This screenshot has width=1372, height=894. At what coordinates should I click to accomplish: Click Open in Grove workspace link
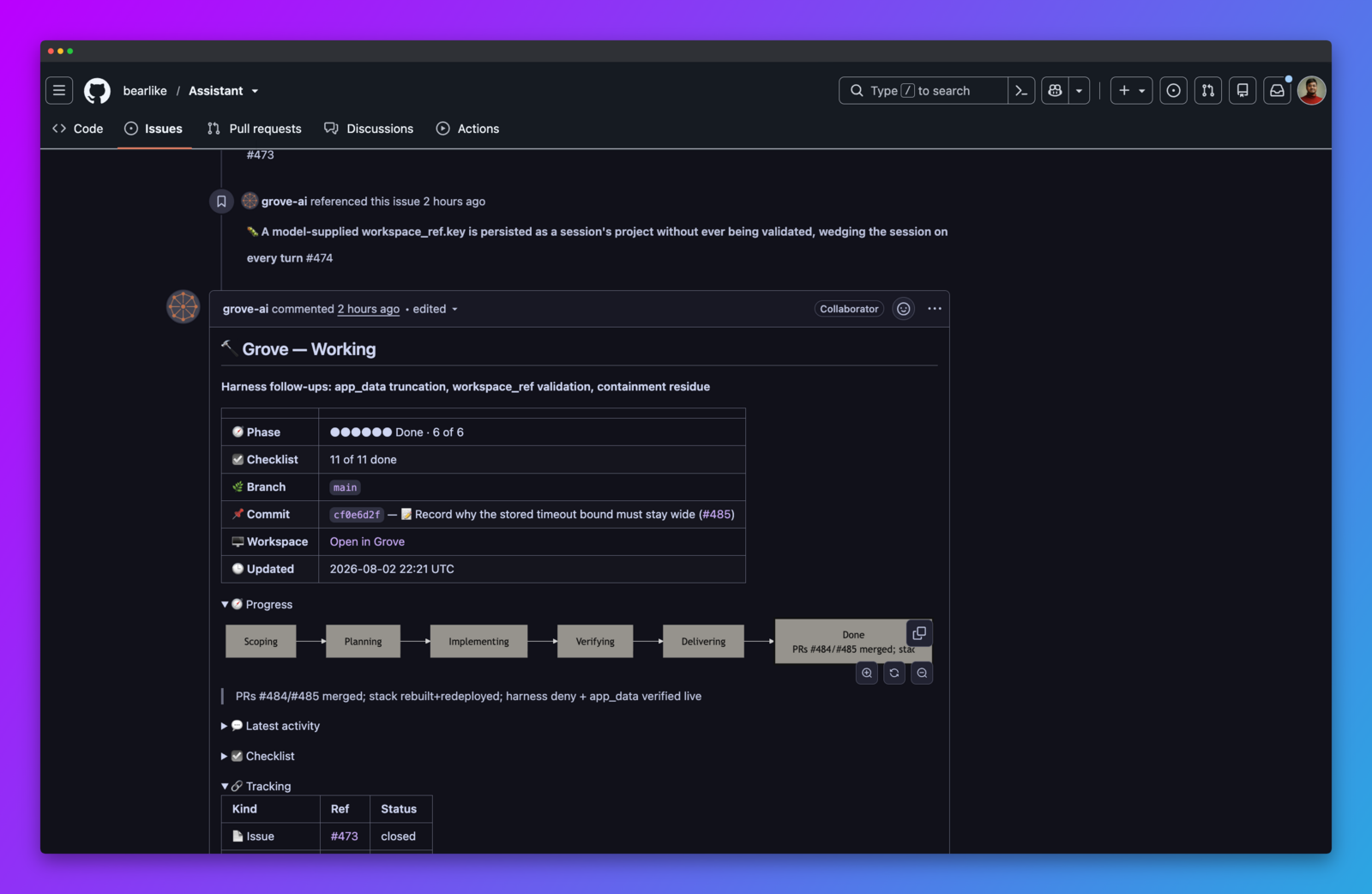pos(367,542)
